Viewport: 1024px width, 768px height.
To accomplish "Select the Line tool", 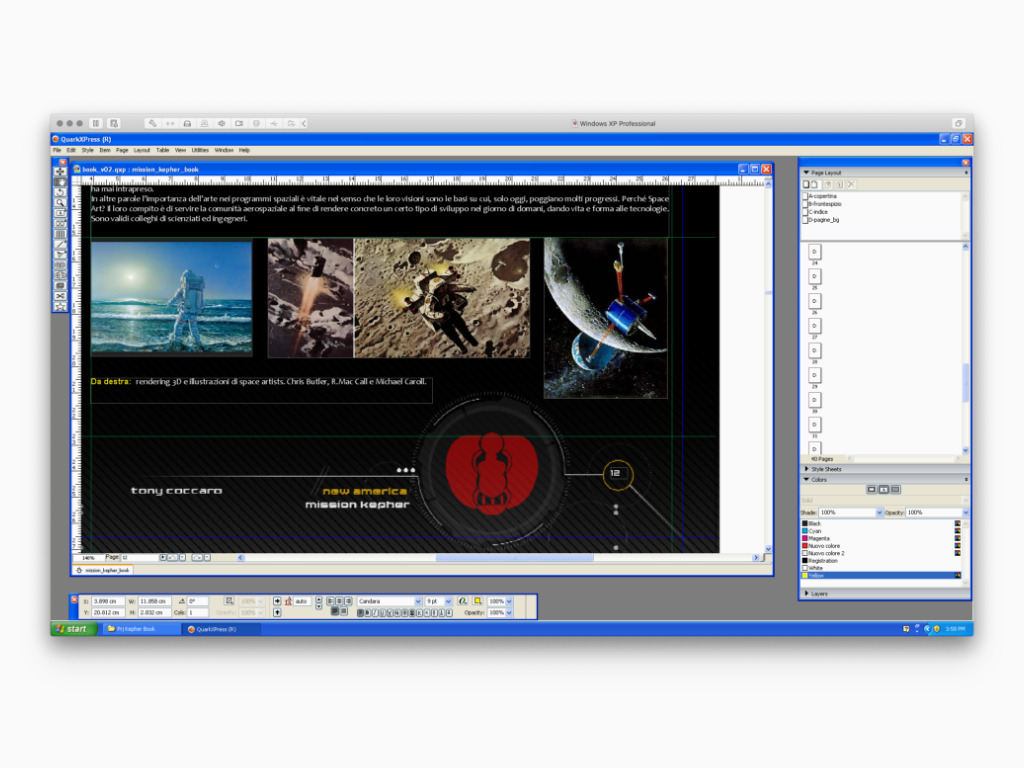I will click(x=60, y=244).
